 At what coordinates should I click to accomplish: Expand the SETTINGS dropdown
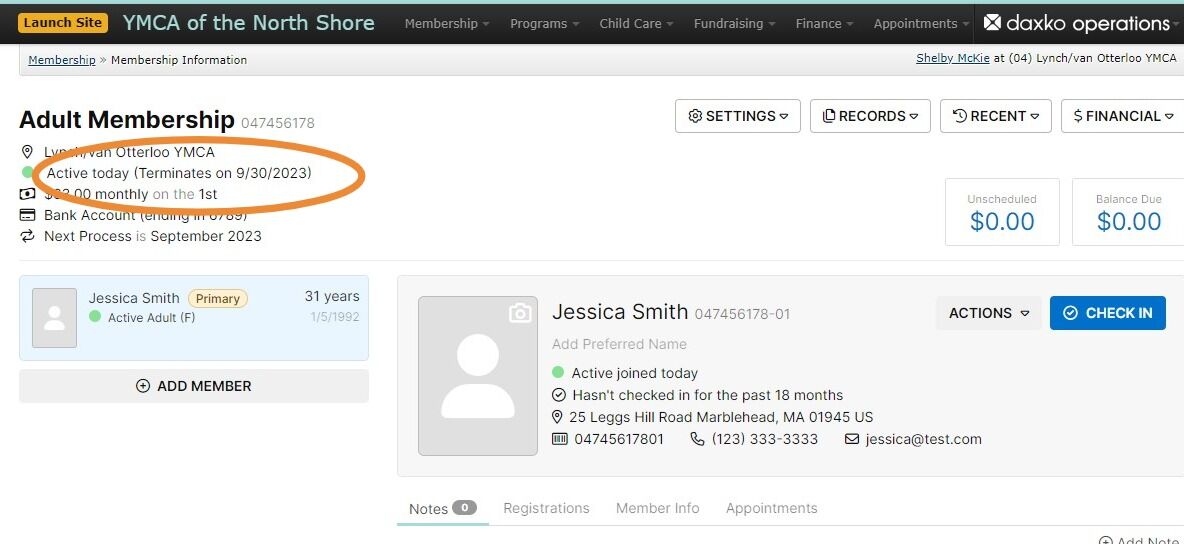tap(738, 116)
